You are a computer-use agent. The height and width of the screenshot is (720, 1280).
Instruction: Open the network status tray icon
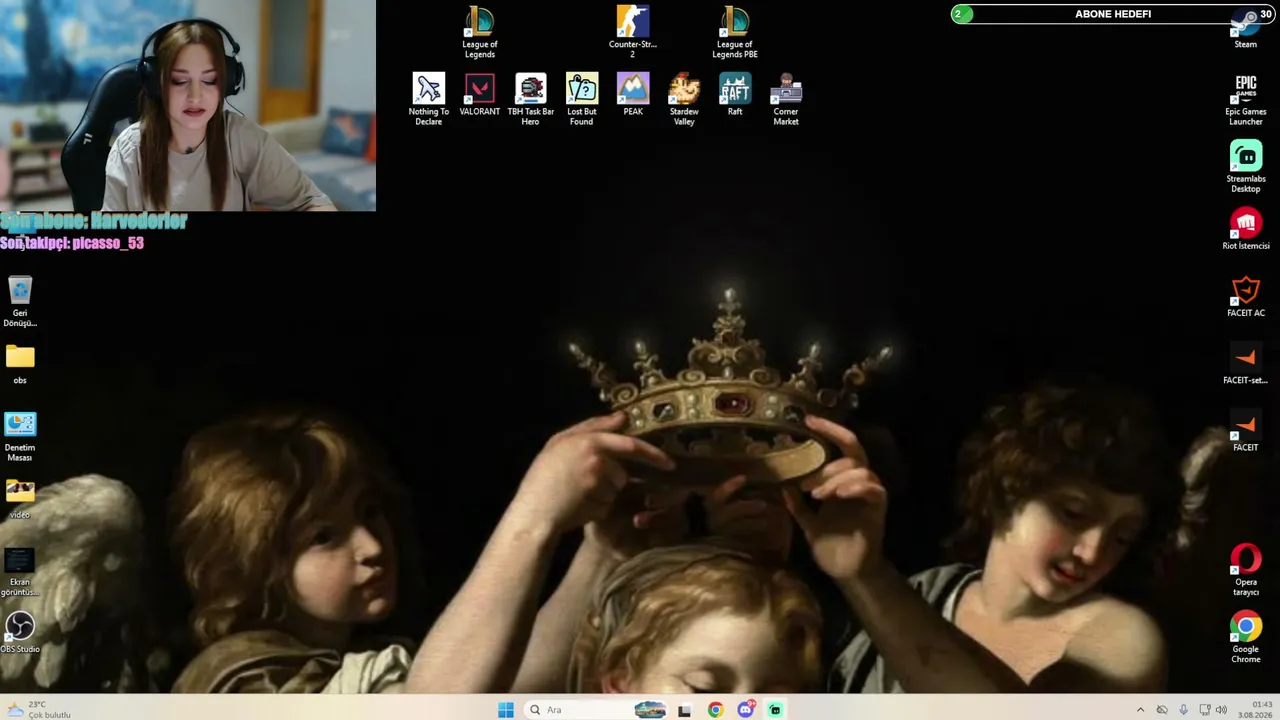coord(1203,710)
